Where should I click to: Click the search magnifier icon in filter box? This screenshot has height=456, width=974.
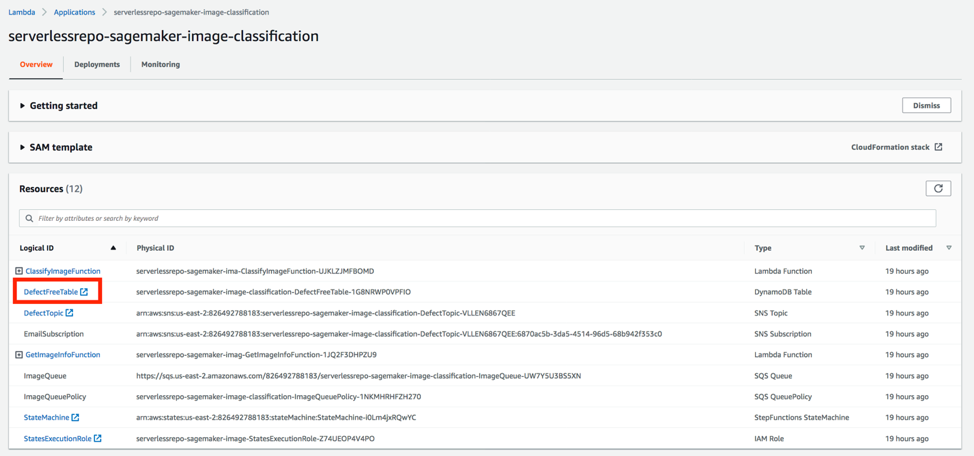[29, 219]
